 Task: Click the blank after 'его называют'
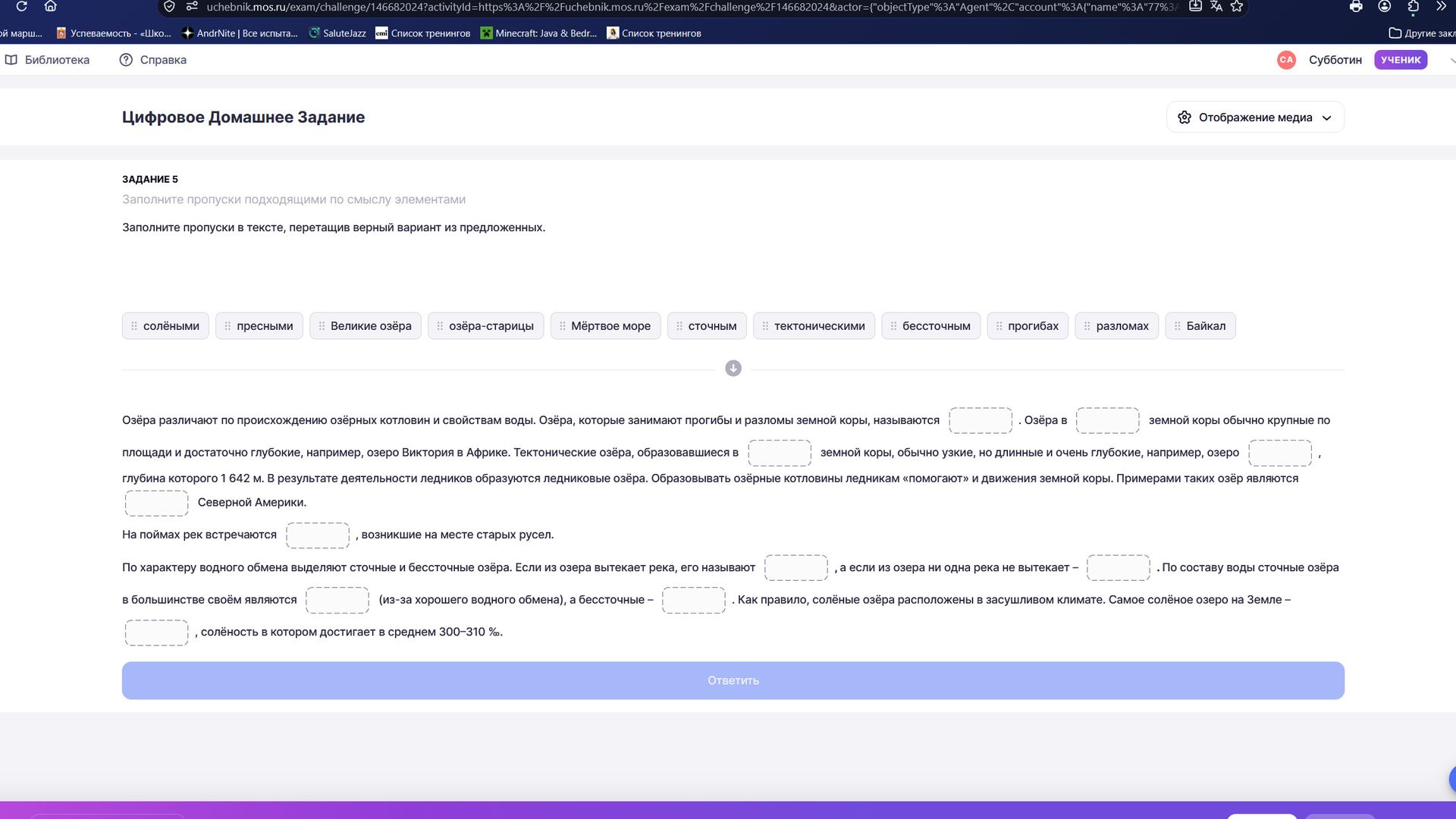[796, 568]
